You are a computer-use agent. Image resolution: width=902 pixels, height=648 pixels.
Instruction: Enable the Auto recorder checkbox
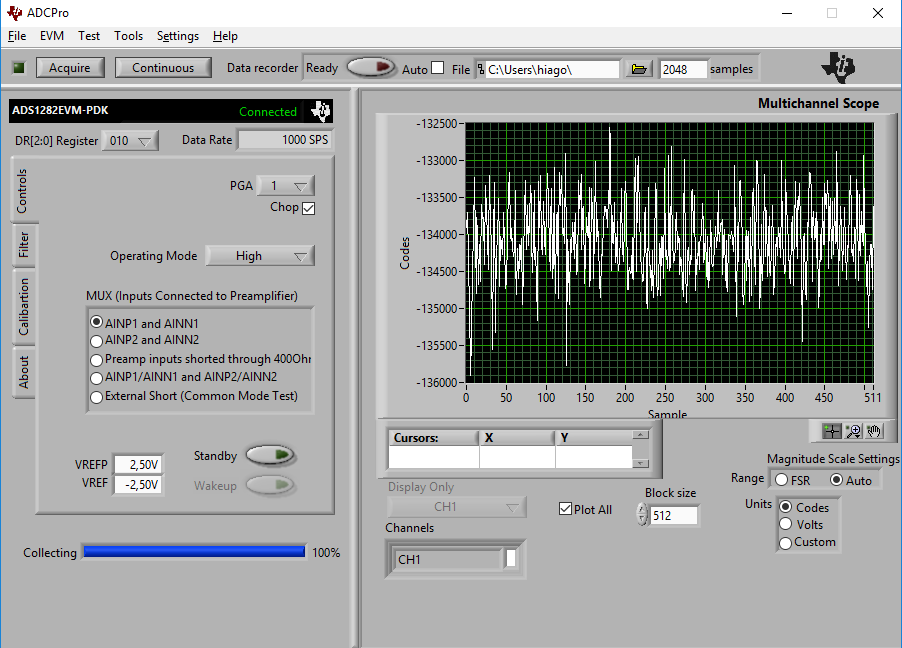[x=437, y=68]
